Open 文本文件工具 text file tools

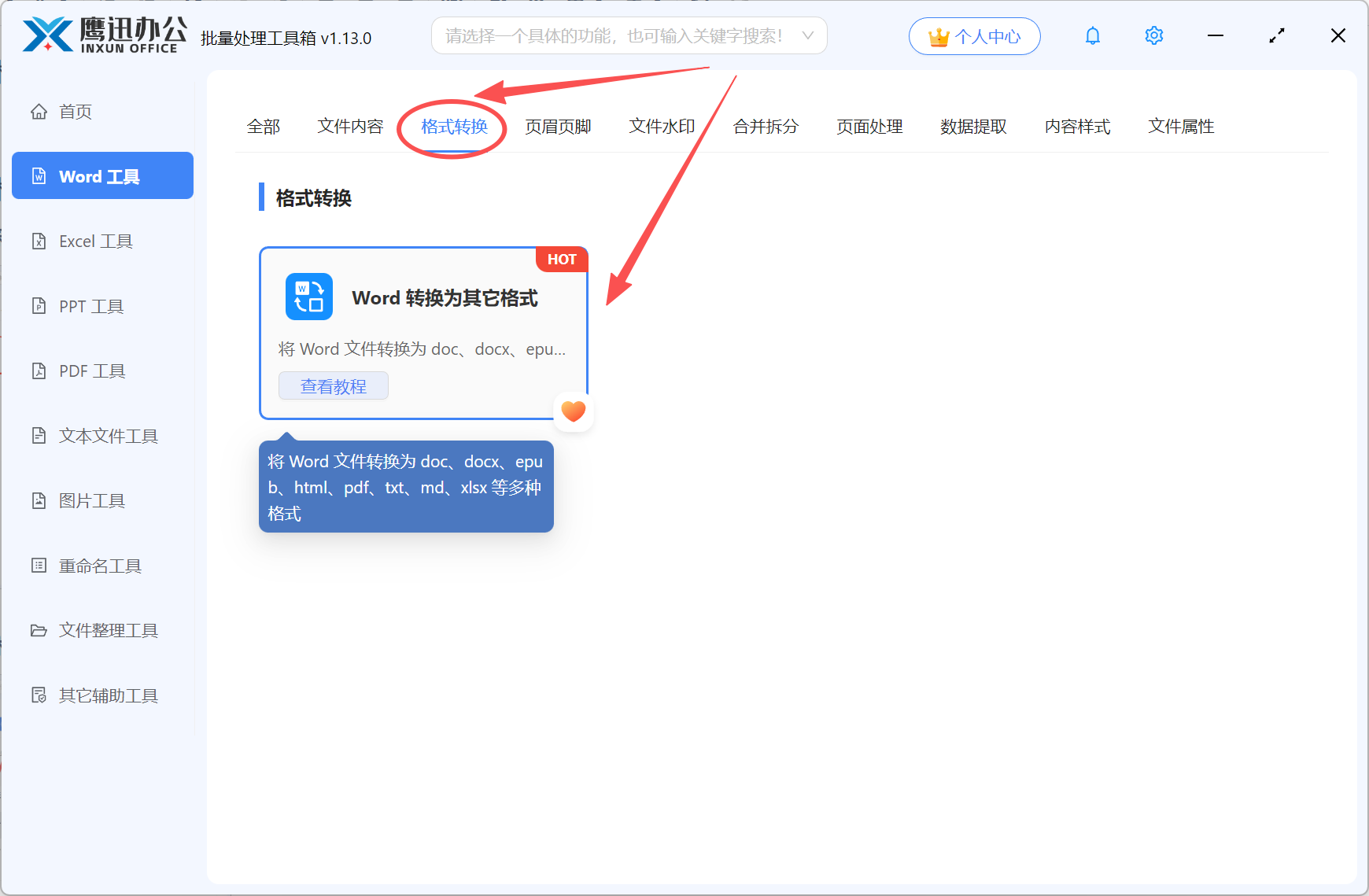click(107, 435)
